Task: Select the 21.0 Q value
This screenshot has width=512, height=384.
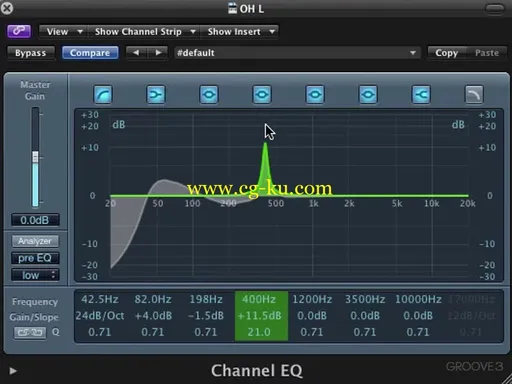Action: 259,332
